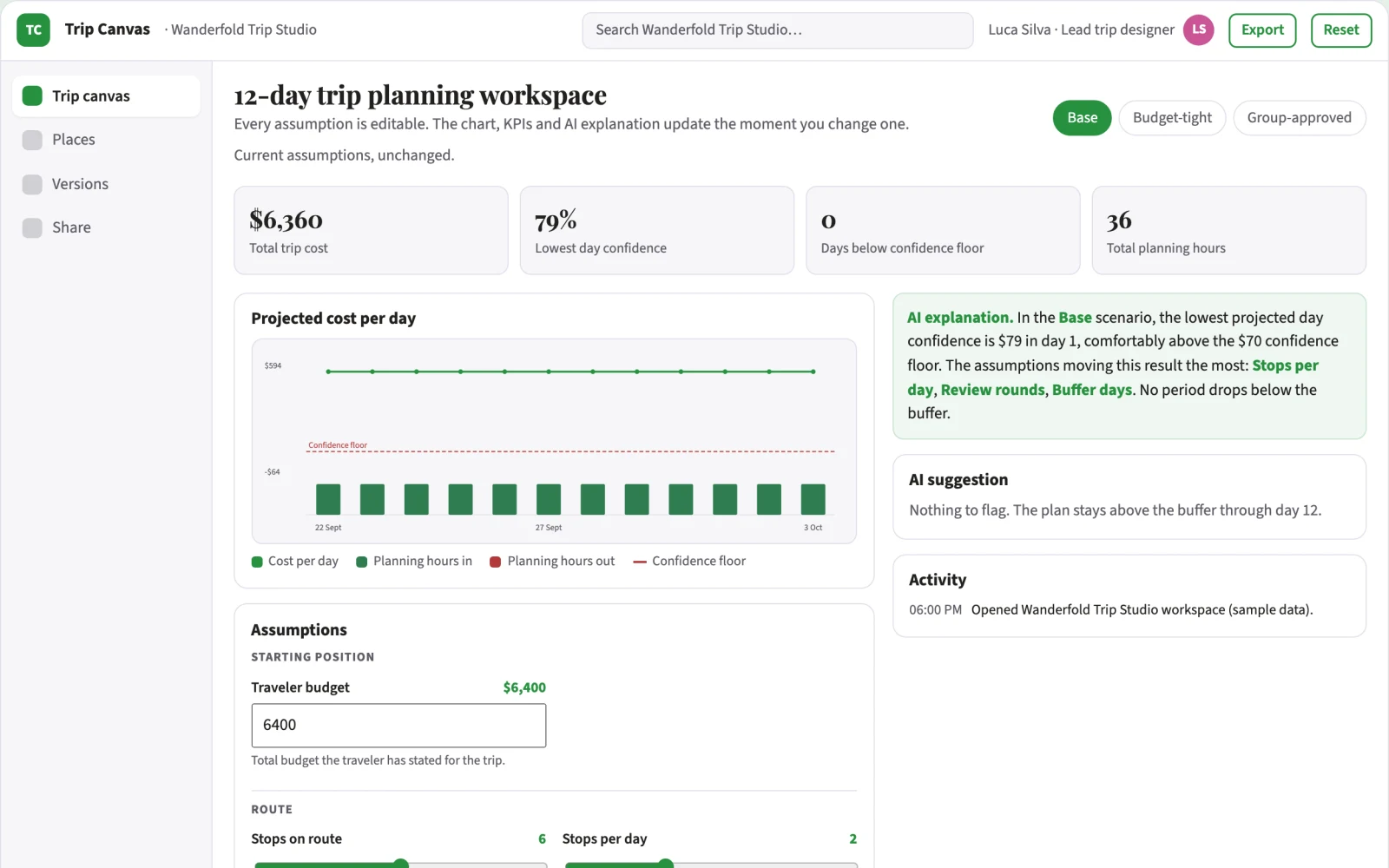Select the Base scenario
The height and width of the screenshot is (868, 1389).
tap(1082, 118)
